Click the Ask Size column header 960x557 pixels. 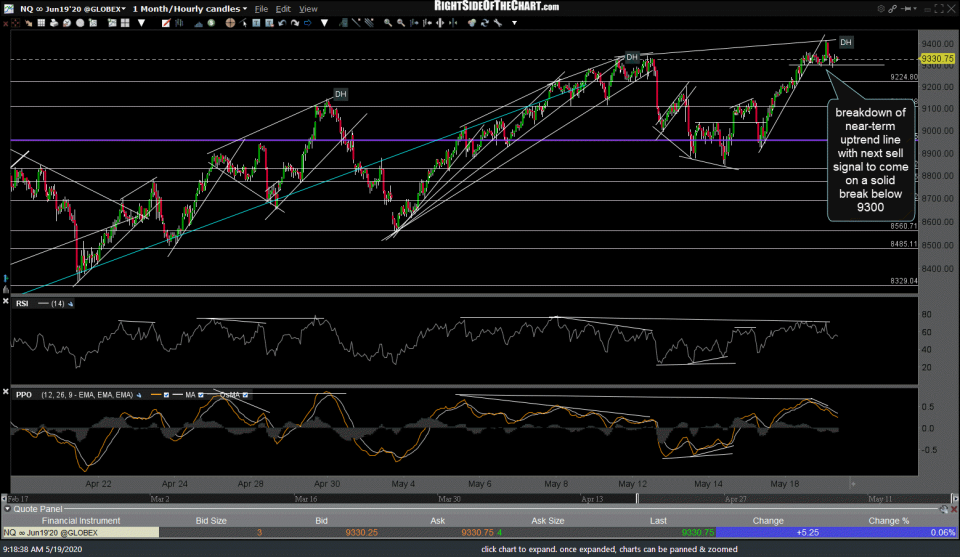[547, 521]
